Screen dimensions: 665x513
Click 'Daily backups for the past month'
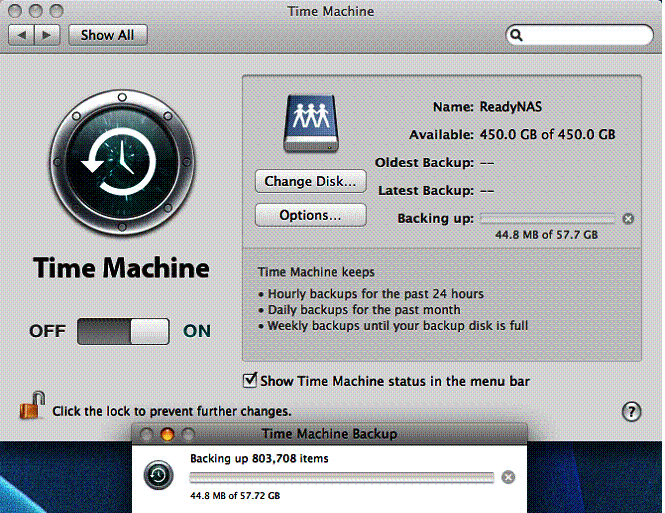(x=364, y=309)
